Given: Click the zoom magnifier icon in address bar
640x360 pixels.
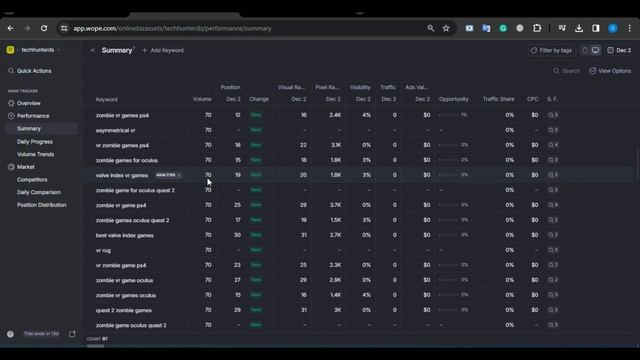Looking at the screenshot, I should (431, 28).
